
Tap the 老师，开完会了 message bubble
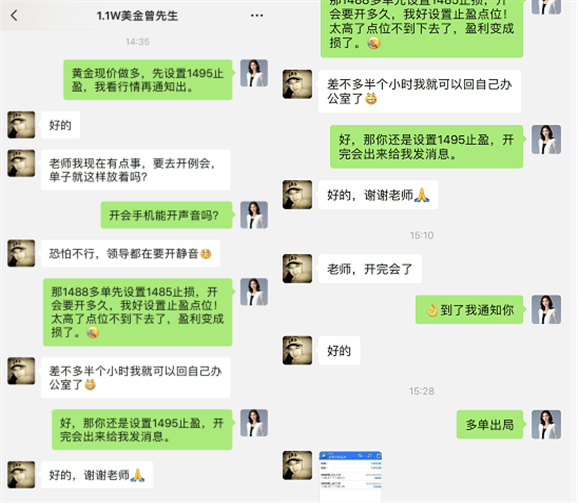[x=370, y=269]
